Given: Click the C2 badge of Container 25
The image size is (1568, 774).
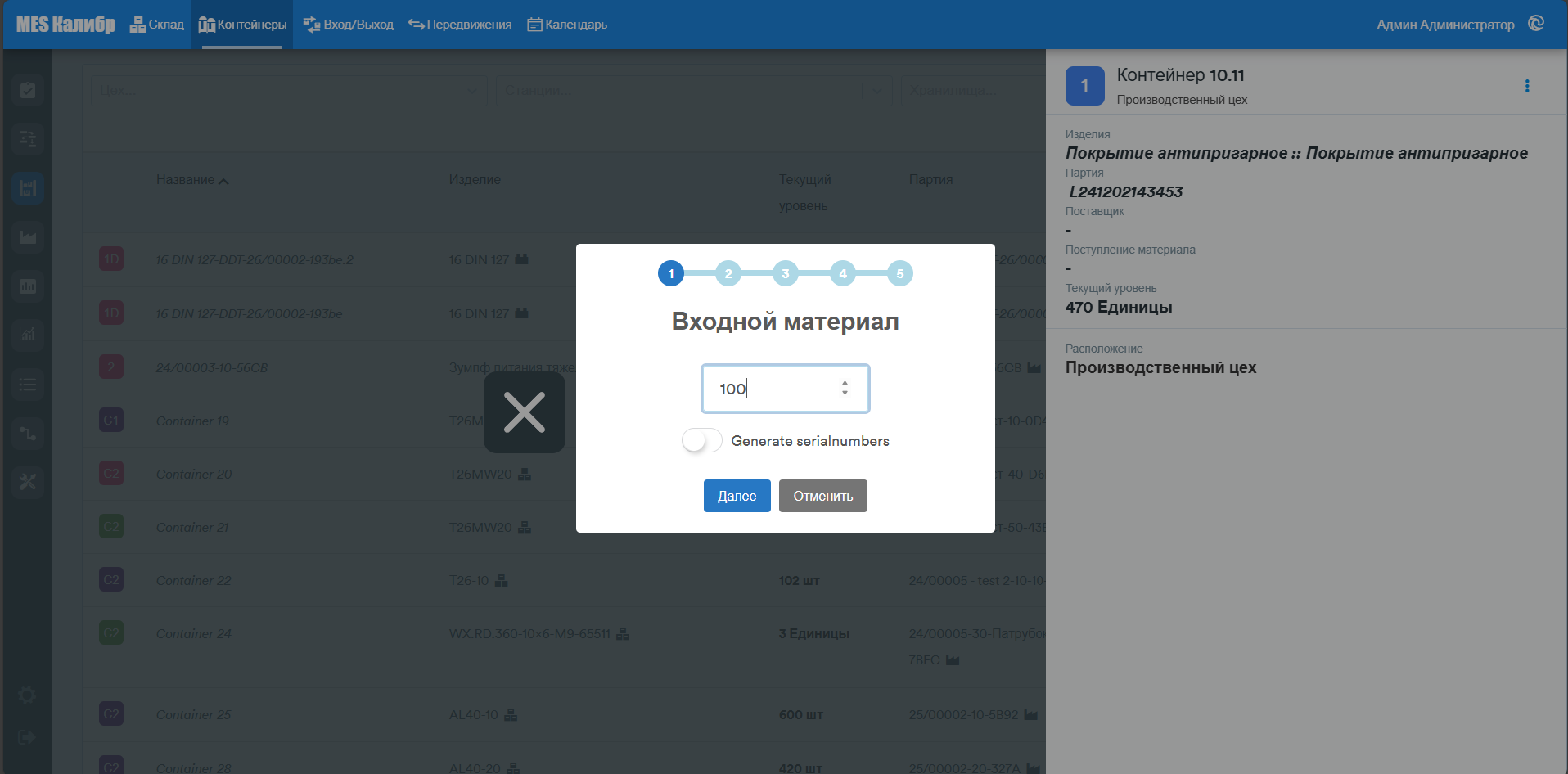Looking at the screenshot, I should pos(111,714).
